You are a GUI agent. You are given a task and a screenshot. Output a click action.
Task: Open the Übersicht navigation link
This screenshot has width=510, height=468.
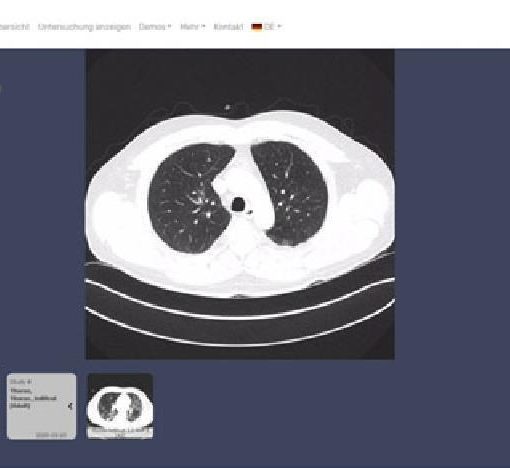pos(15,27)
